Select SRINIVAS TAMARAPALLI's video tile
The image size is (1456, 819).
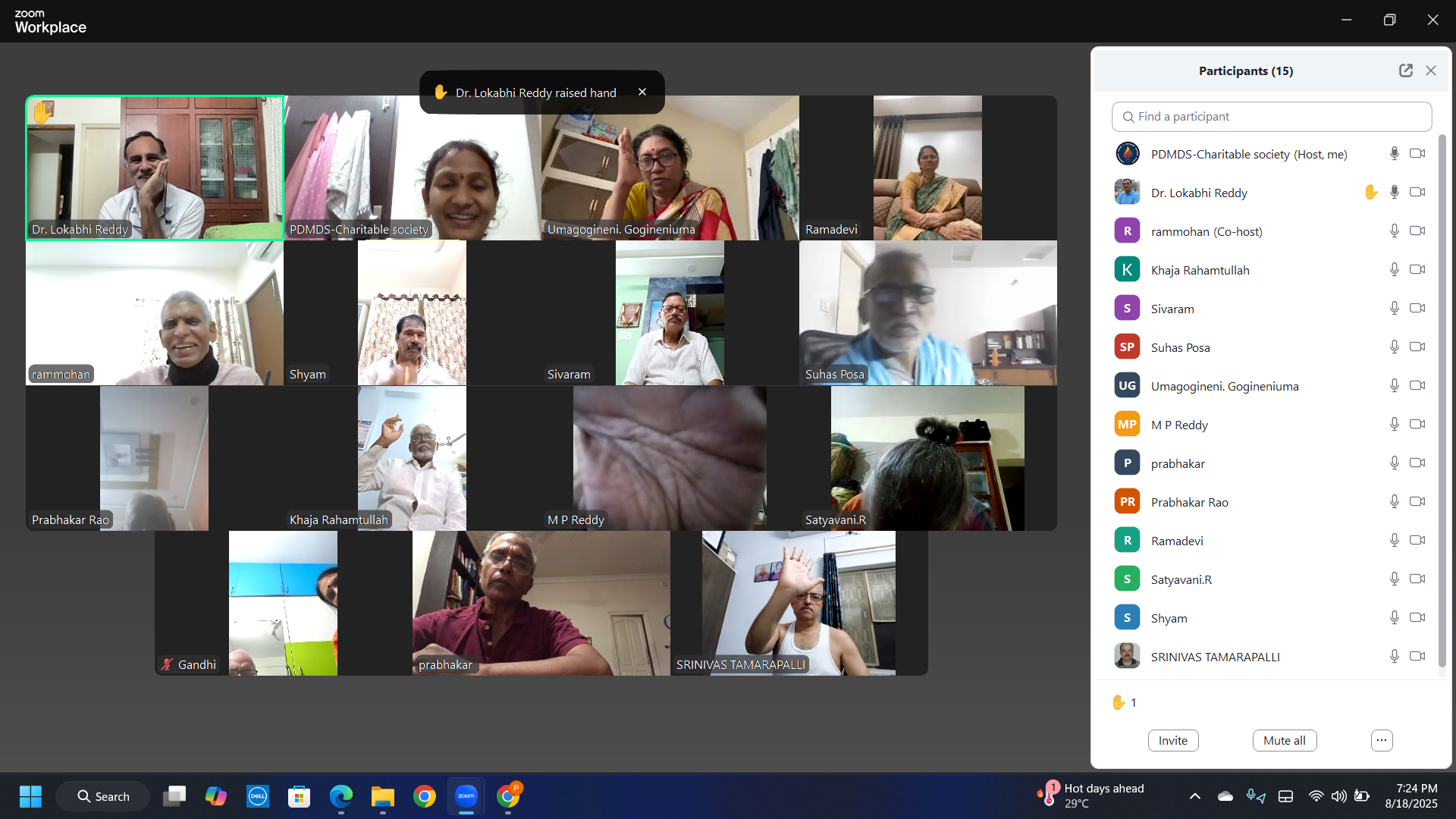[x=799, y=604]
